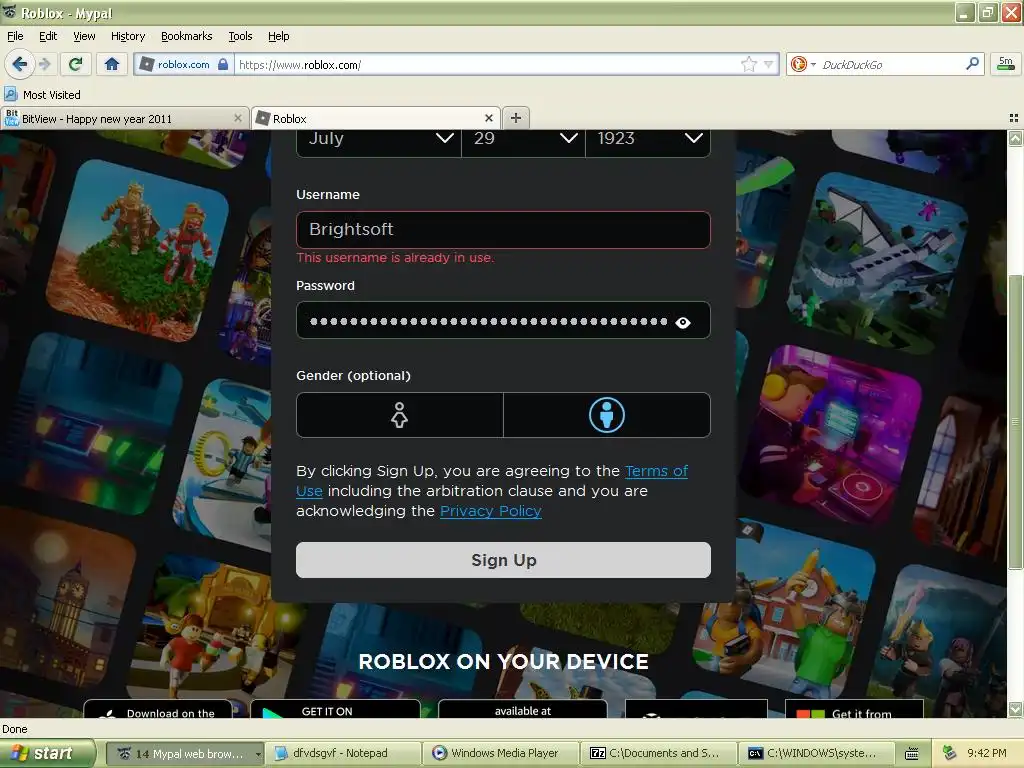The image size is (1024, 768).
Task: Open the File menu
Action: (x=15, y=36)
